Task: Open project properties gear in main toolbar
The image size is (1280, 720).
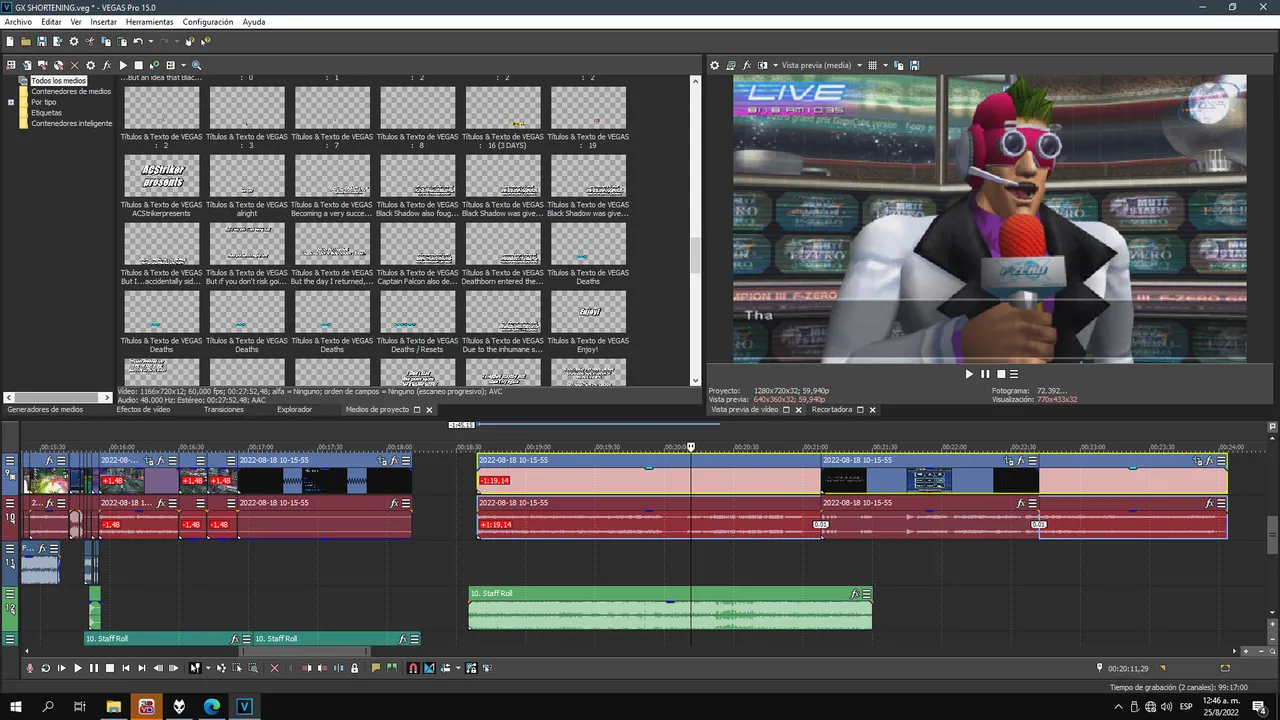Action: (x=74, y=41)
